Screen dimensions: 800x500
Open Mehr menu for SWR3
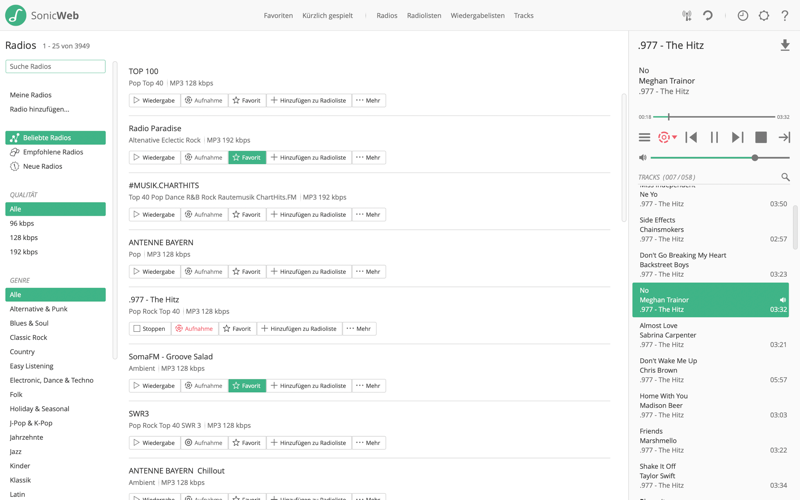[x=368, y=443]
